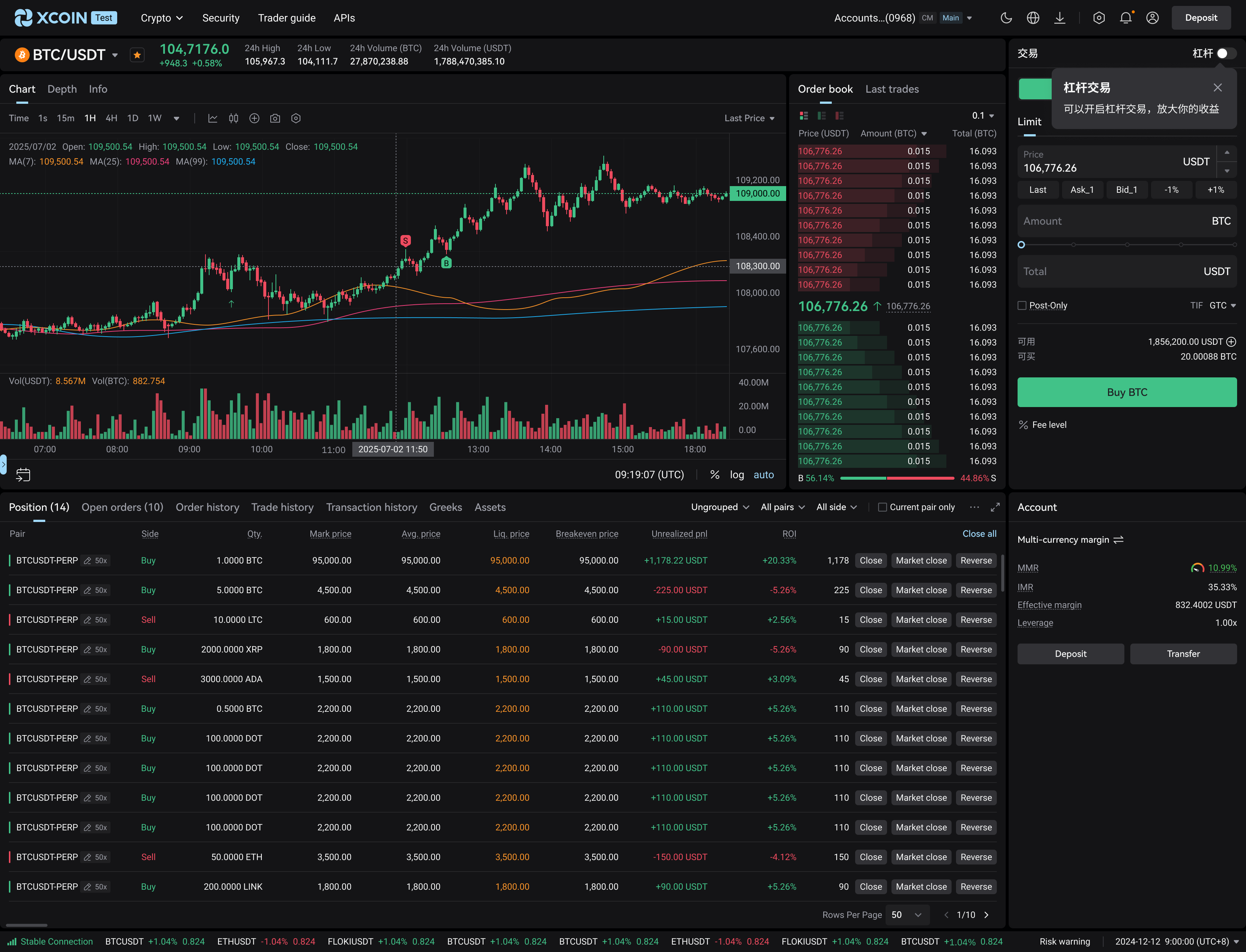Viewport: 1246px width, 952px height.
Task: Switch margin mode arrows icon
Action: (x=1118, y=540)
